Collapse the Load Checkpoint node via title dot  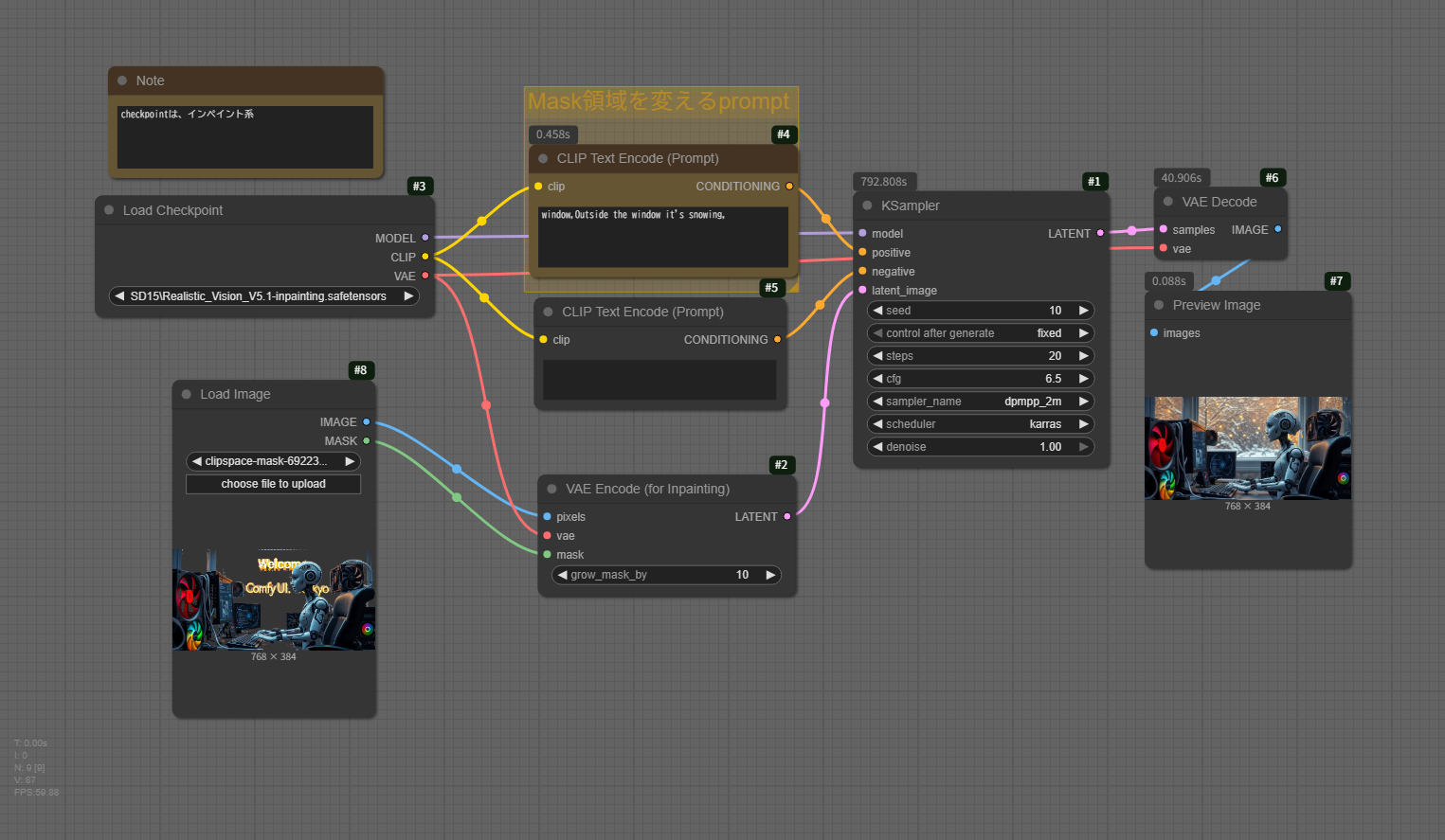(109, 210)
